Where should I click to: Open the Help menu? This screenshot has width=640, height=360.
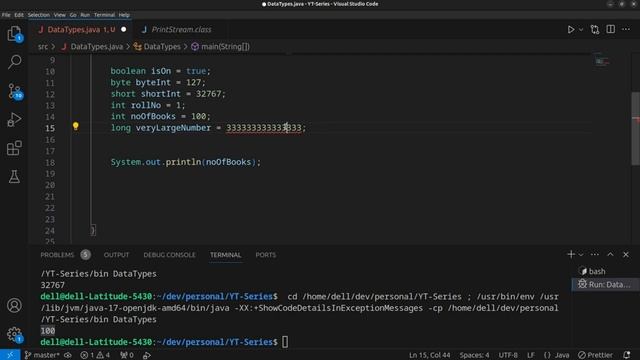124,15
